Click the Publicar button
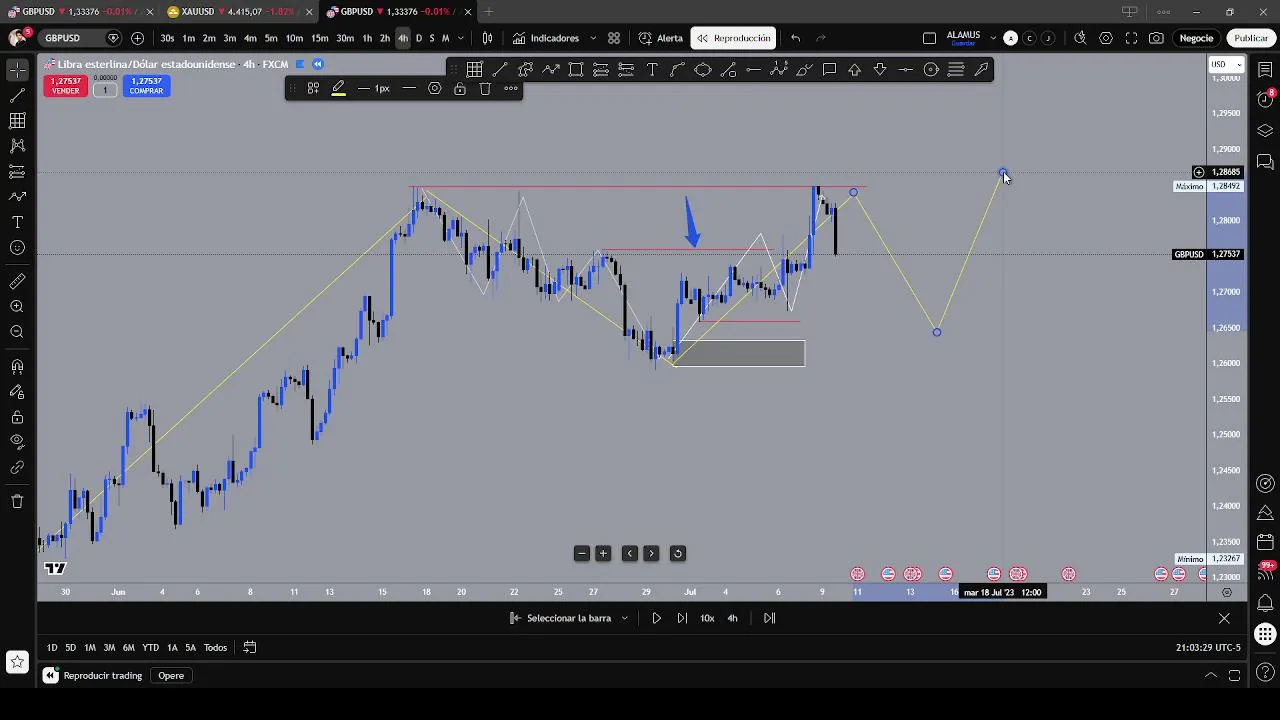The height and width of the screenshot is (720, 1280). pyautogui.click(x=1251, y=38)
